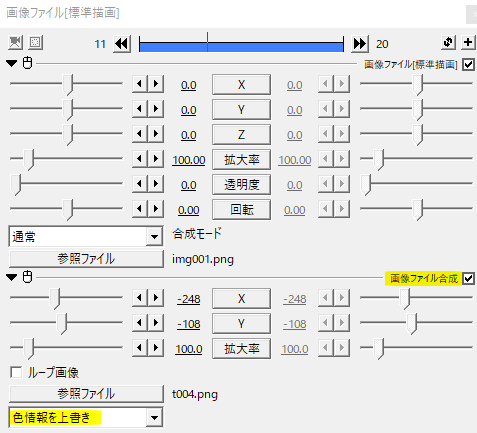Image resolution: width=477 pixels, height=433 pixels.
Task: Click the camera control icon in top-left
Action: pos(15,43)
